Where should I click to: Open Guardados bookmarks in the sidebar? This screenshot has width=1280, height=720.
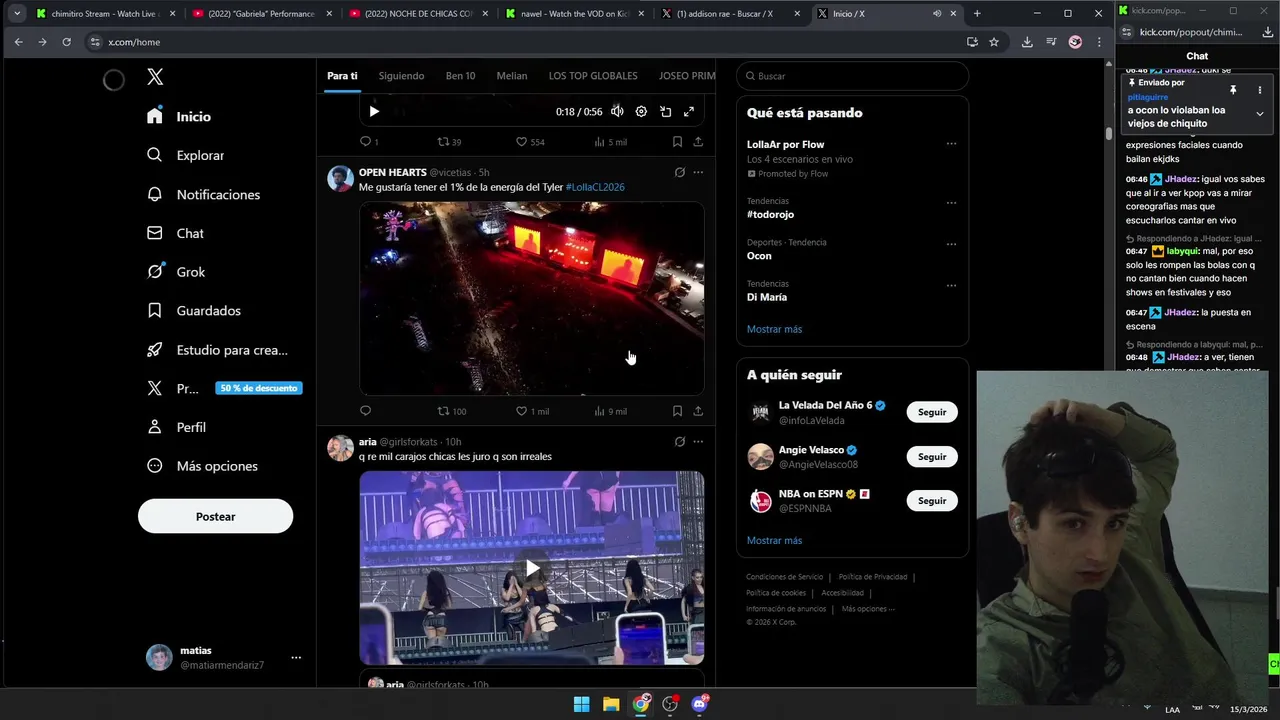194,311
